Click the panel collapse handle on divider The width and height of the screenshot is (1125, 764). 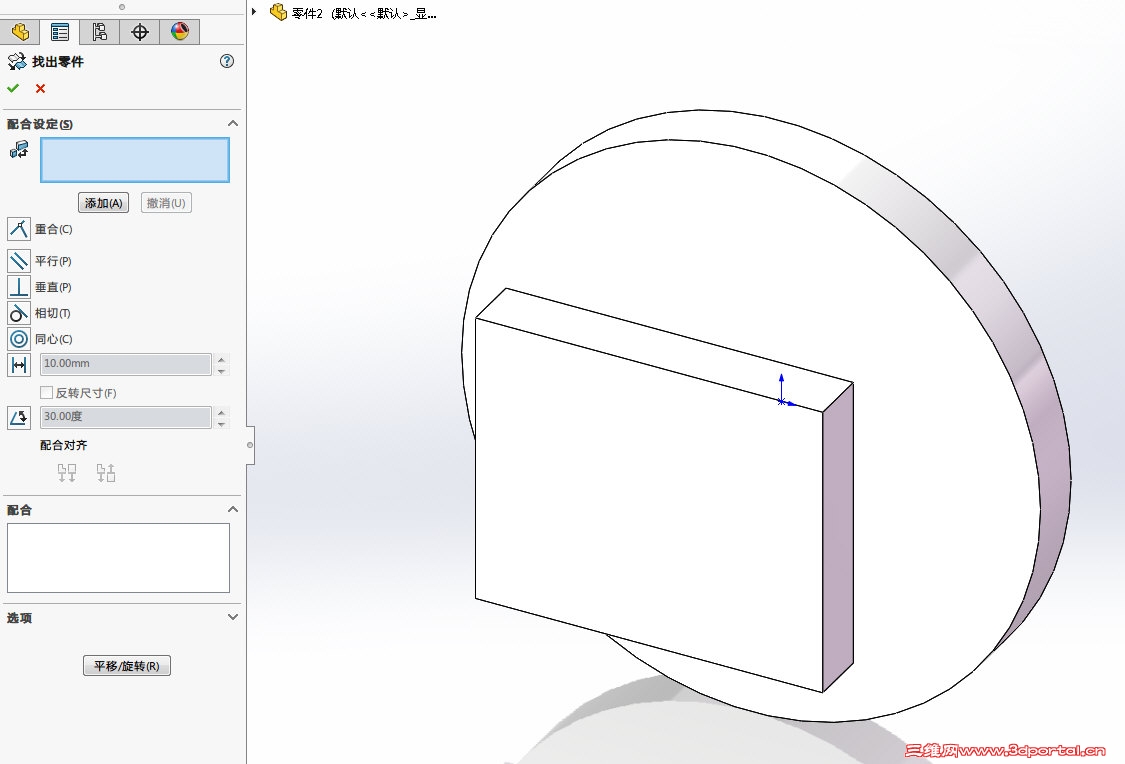(x=250, y=445)
